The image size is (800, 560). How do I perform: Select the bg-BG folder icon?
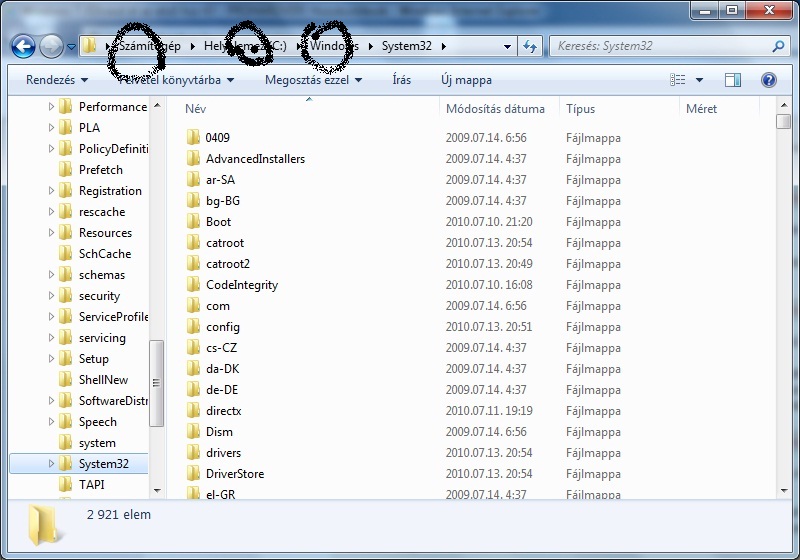click(x=193, y=200)
